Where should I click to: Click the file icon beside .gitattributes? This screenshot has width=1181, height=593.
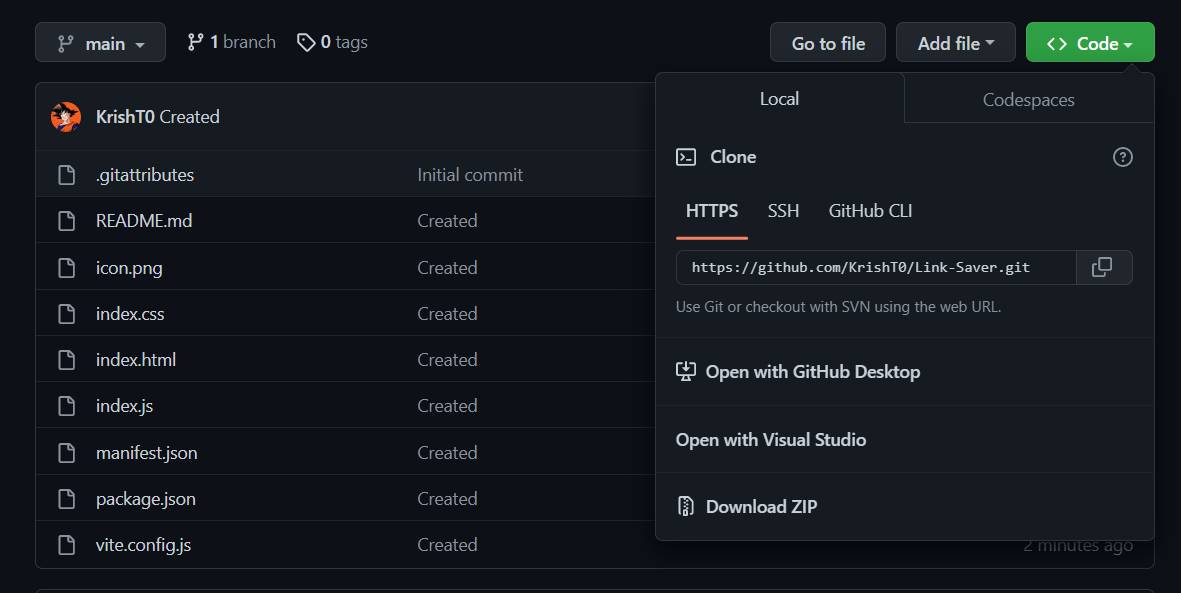[x=66, y=175]
